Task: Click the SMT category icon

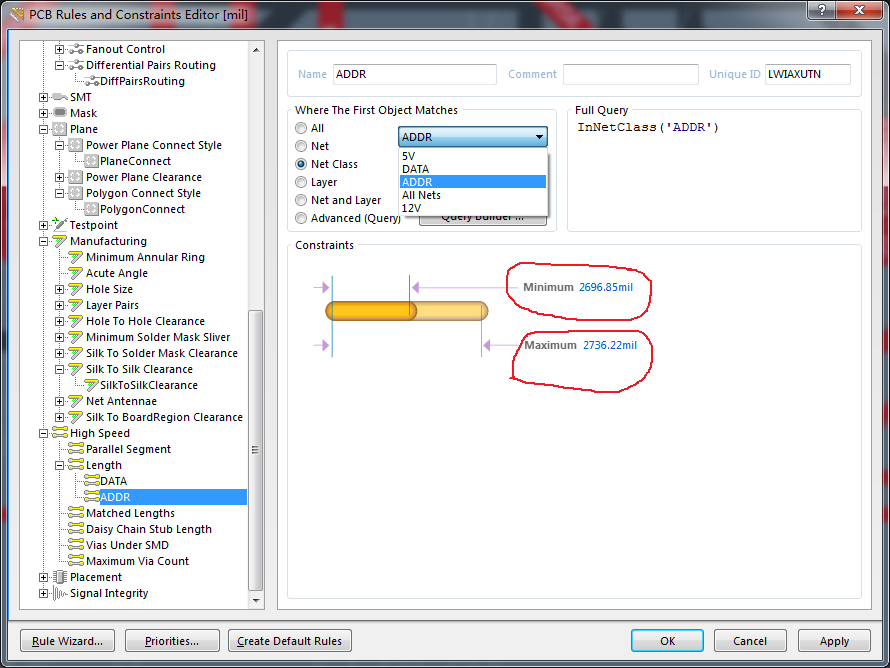Action: [x=60, y=97]
